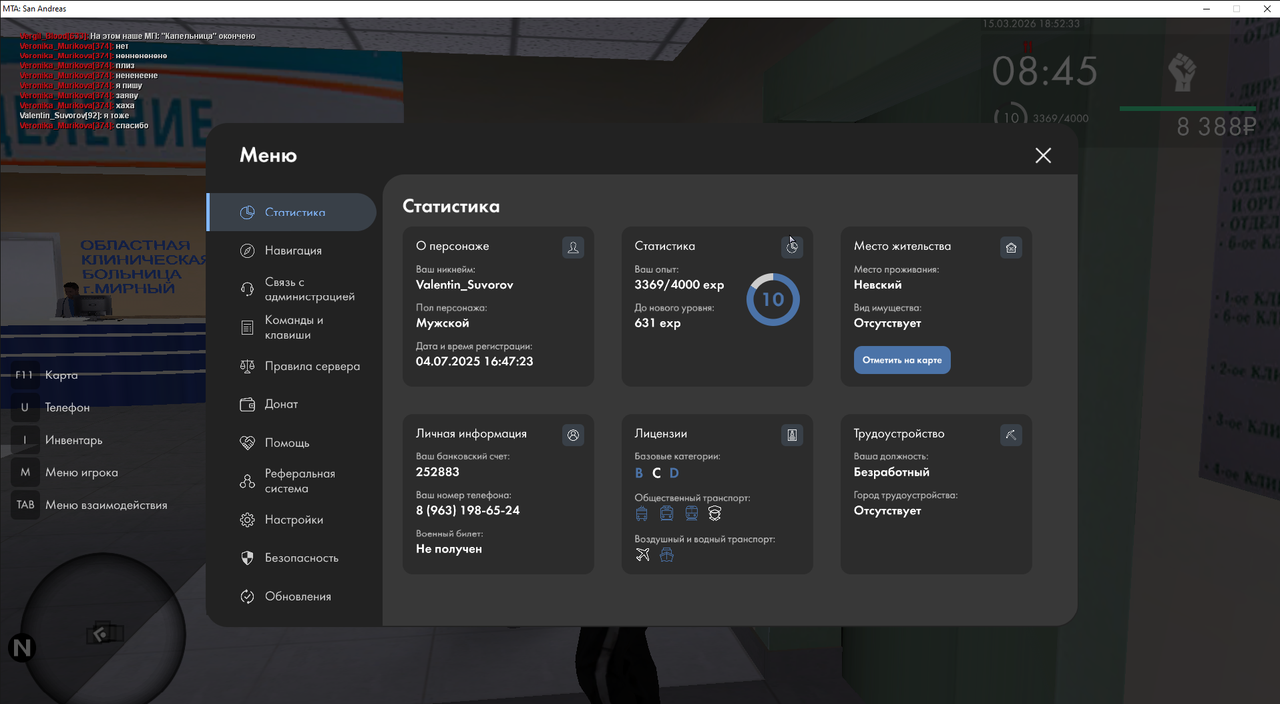This screenshot has height=704, width=1280.
Task: Click the chart icon in Статистика card
Action: [x=792, y=247]
